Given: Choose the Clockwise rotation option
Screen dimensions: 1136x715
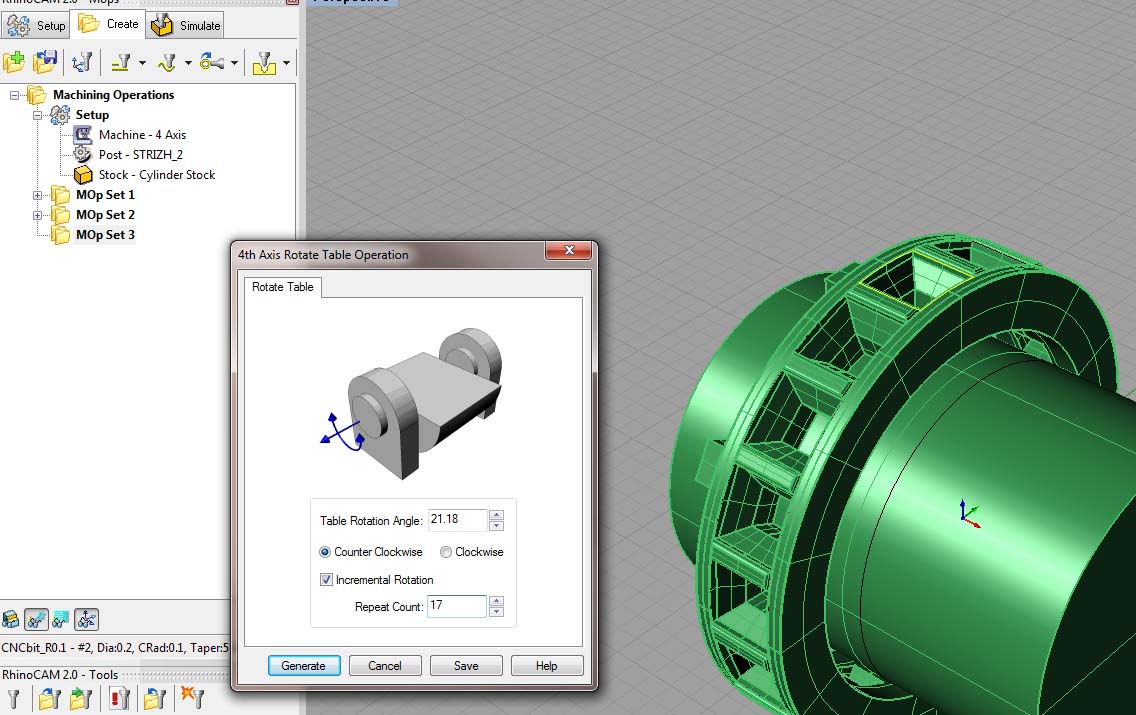Looking at the screenshot, I should pos(446,552).
